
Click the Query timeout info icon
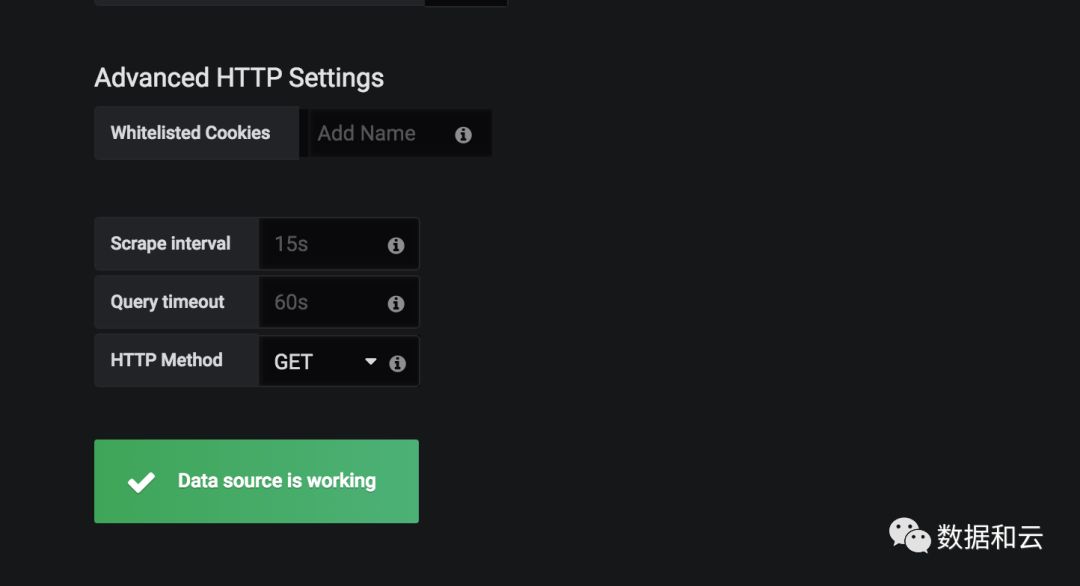(x=396, y=303)
